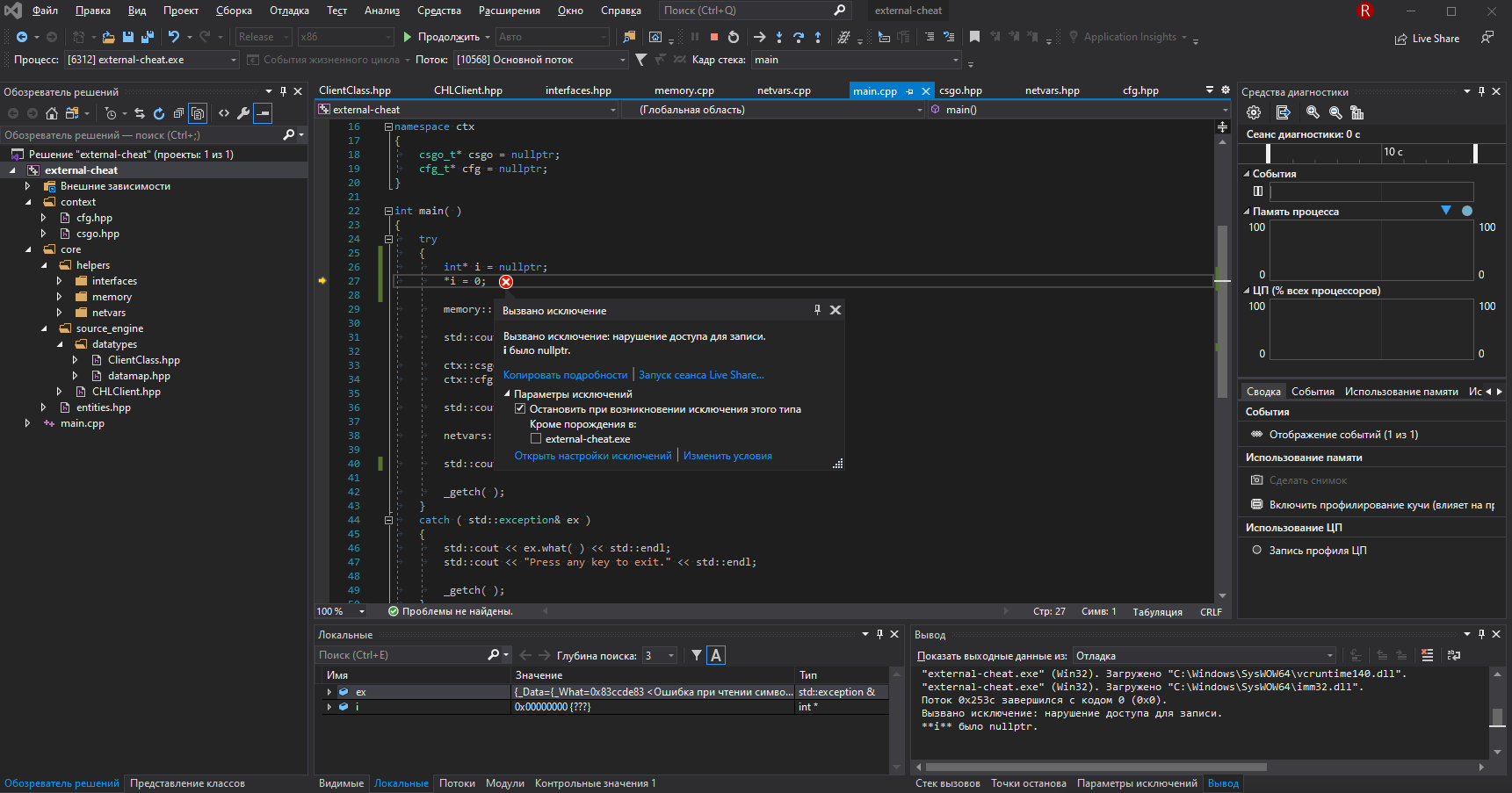Toggle Preview Selected Items button in Solution Explorer
Image resolution: width=1512 pixels, height=793 pixels.
click(263, 113)
